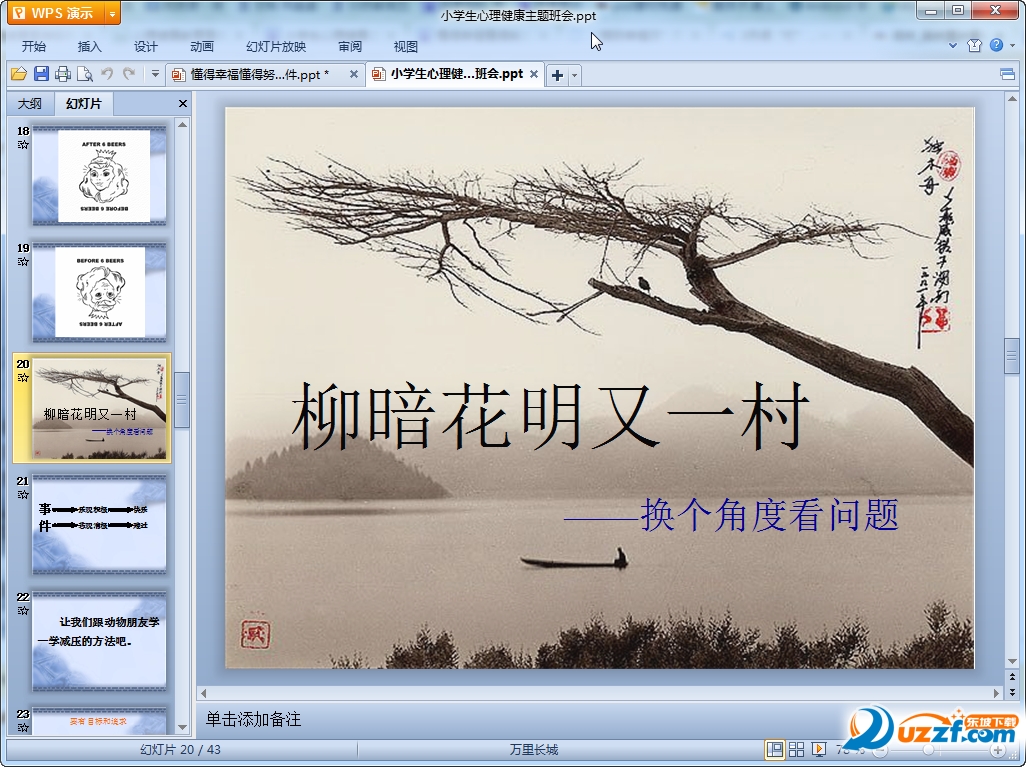1026x767 pixels.
Task: Select slide 19 thumbnail BEFORE 6 BEERS
Action: click(99, 293)
